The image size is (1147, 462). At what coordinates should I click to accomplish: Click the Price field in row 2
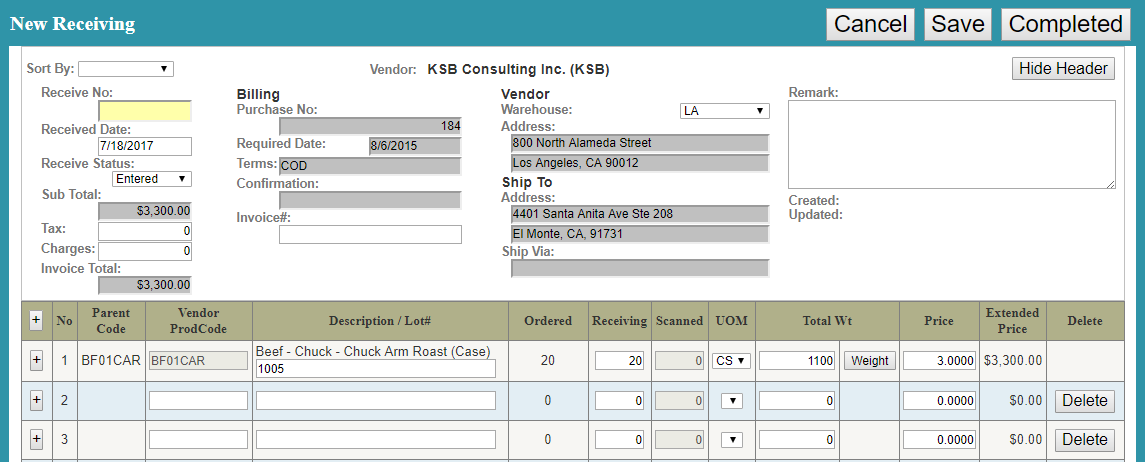[x=940, y=401]
